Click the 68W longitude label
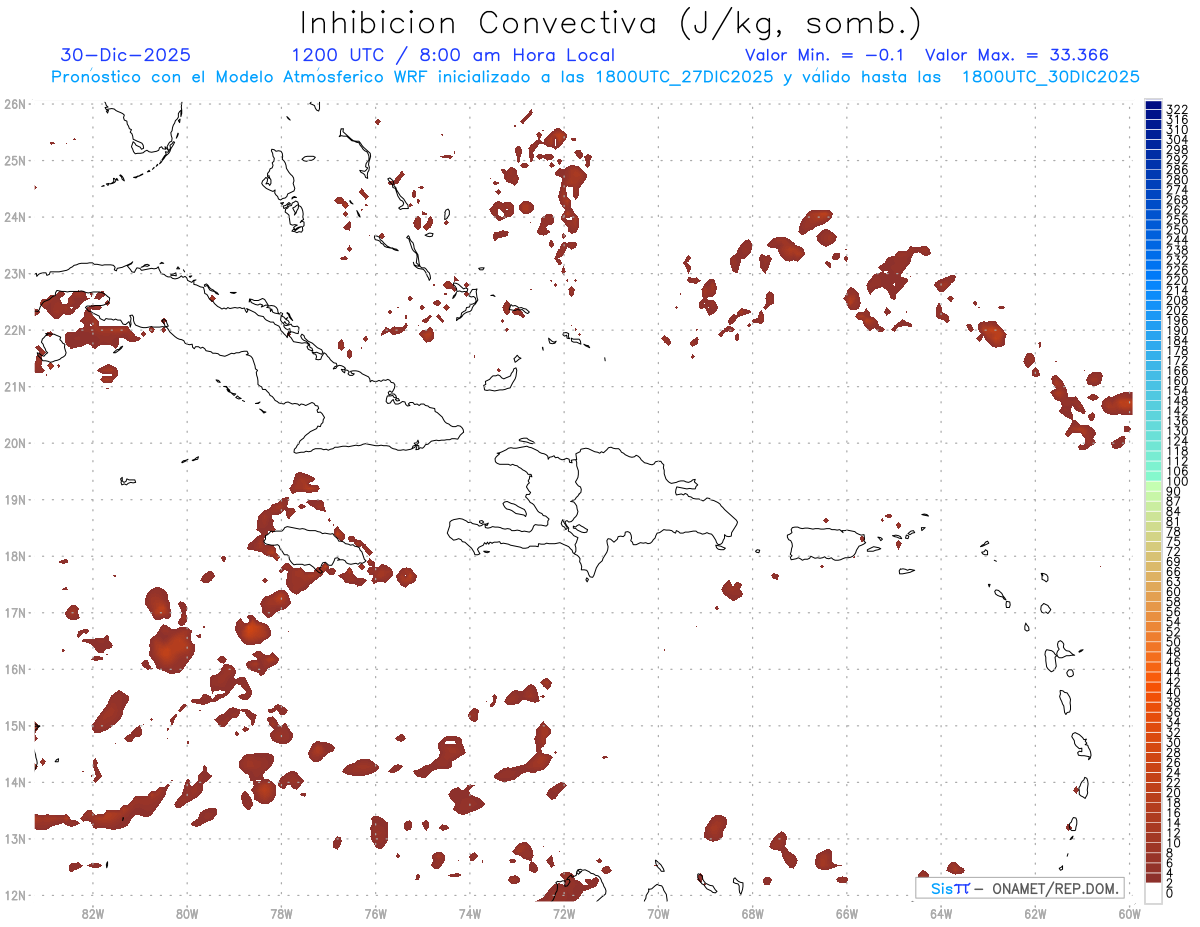Screen dimensions: 1200x927 click(x=753, y=913)
